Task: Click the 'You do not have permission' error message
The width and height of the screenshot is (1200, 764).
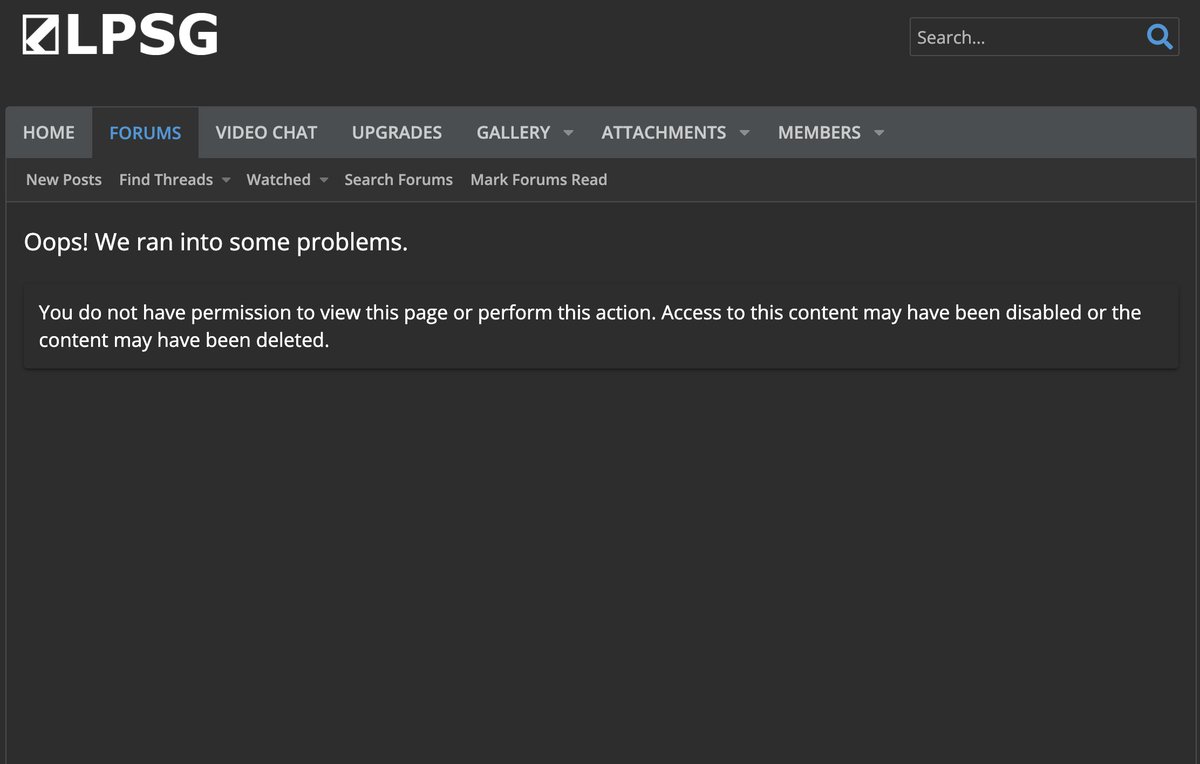Action: (x=600, y=326)
